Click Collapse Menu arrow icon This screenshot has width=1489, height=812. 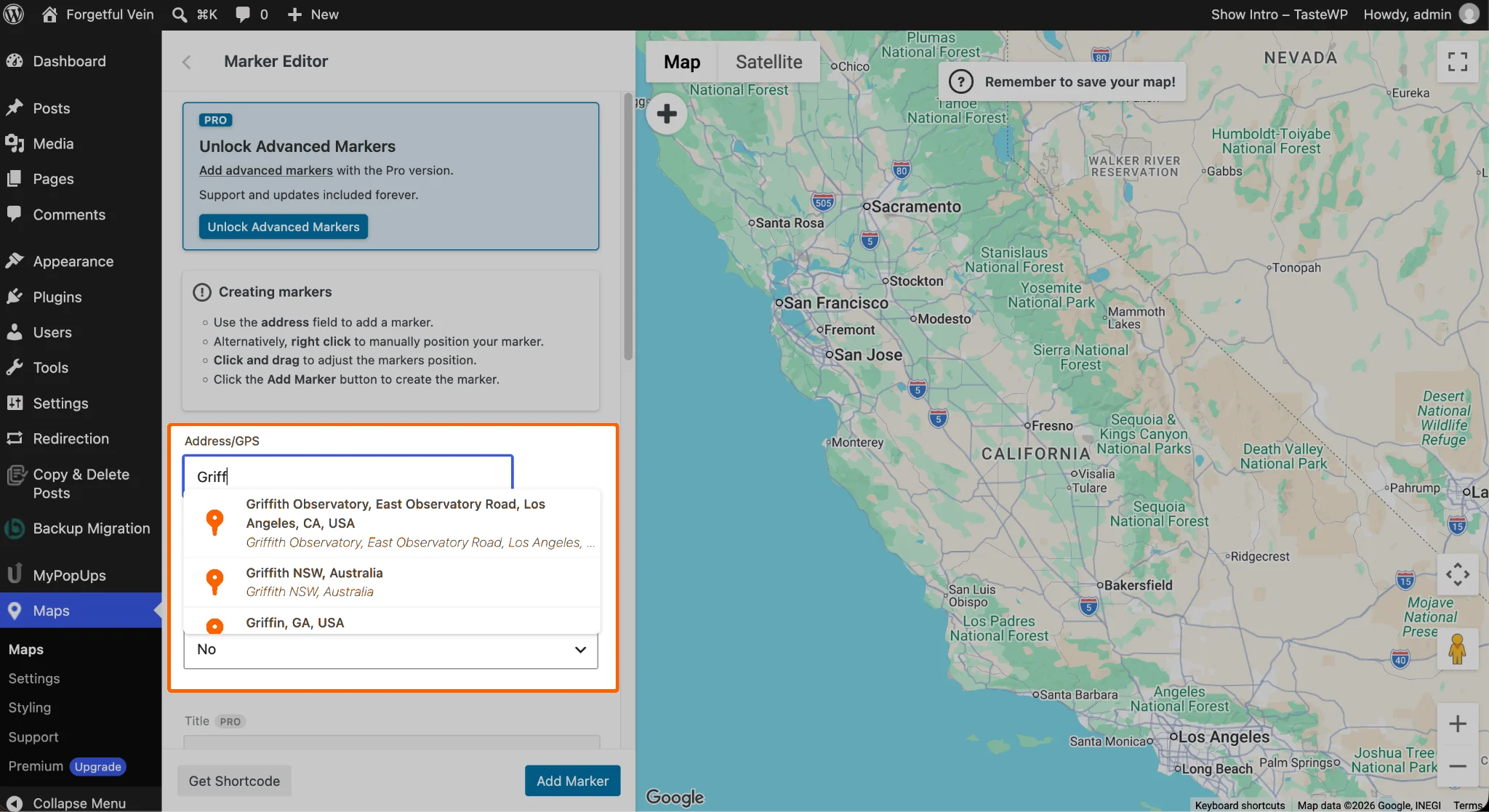click(15, 803)
